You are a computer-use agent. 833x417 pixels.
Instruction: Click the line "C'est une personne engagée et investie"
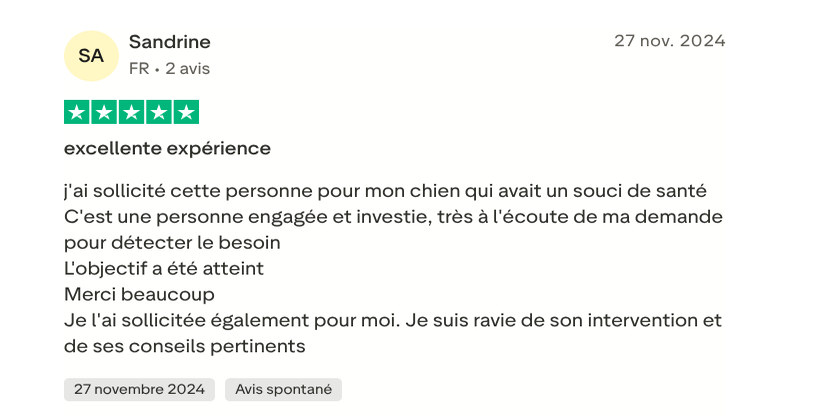point(393,216)
